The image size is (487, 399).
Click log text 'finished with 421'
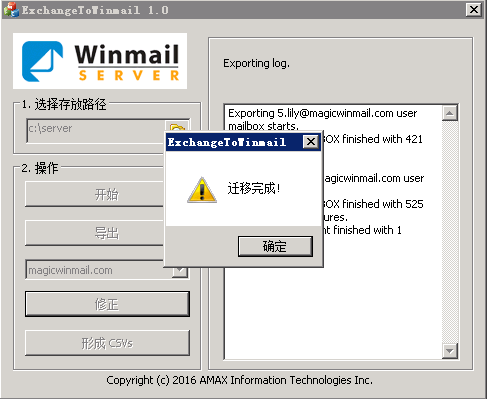tap(382, 139)
